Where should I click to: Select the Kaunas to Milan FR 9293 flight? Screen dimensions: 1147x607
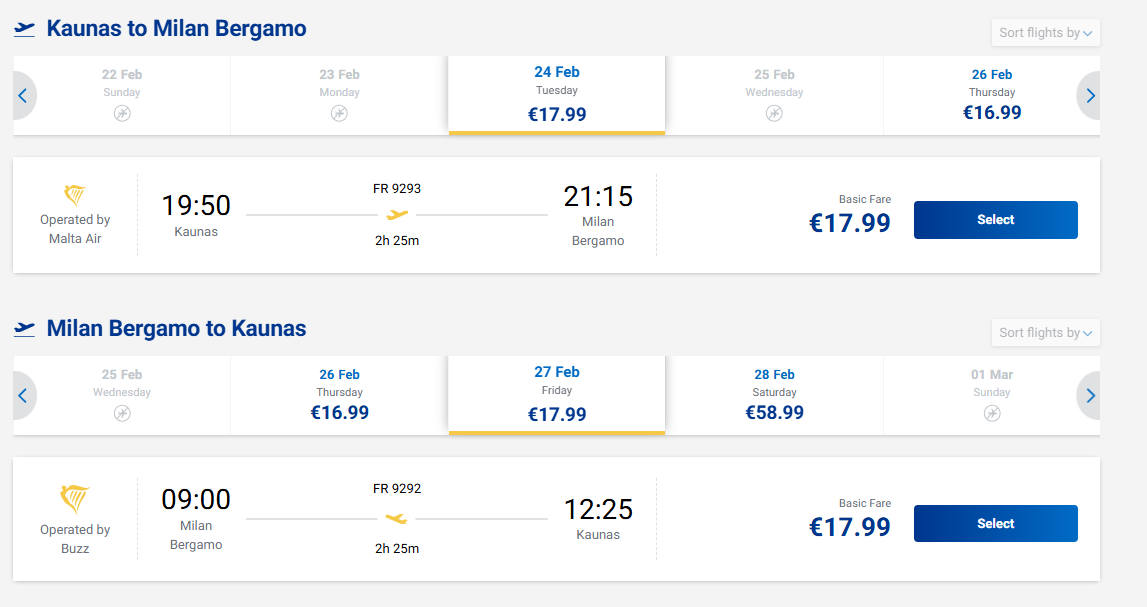pyautogui.click(x=995, y=220)
